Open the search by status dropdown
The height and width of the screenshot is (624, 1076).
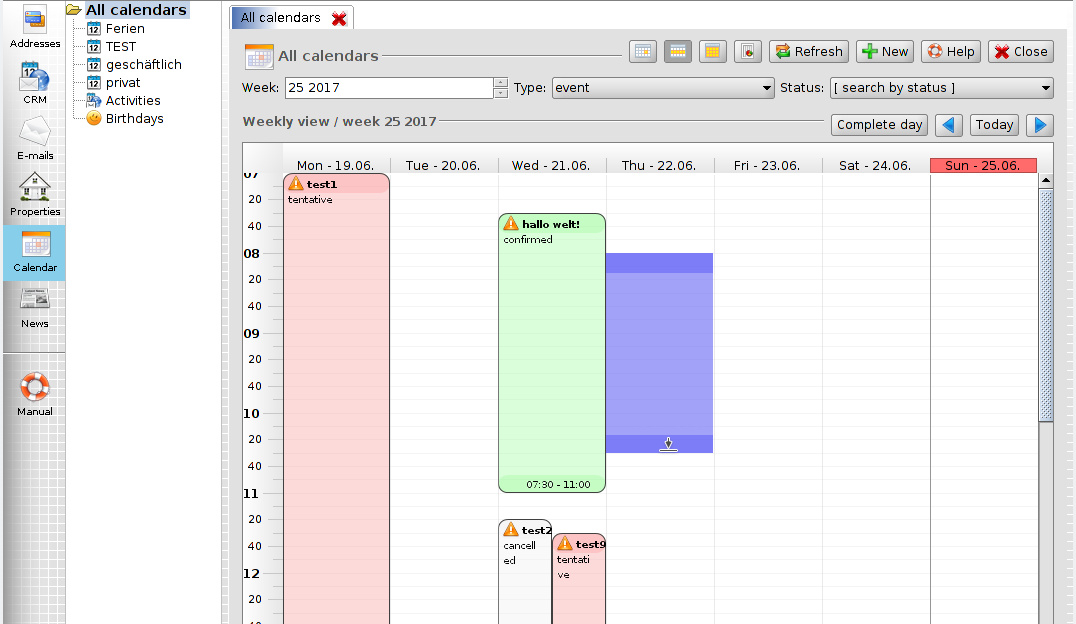941,88
